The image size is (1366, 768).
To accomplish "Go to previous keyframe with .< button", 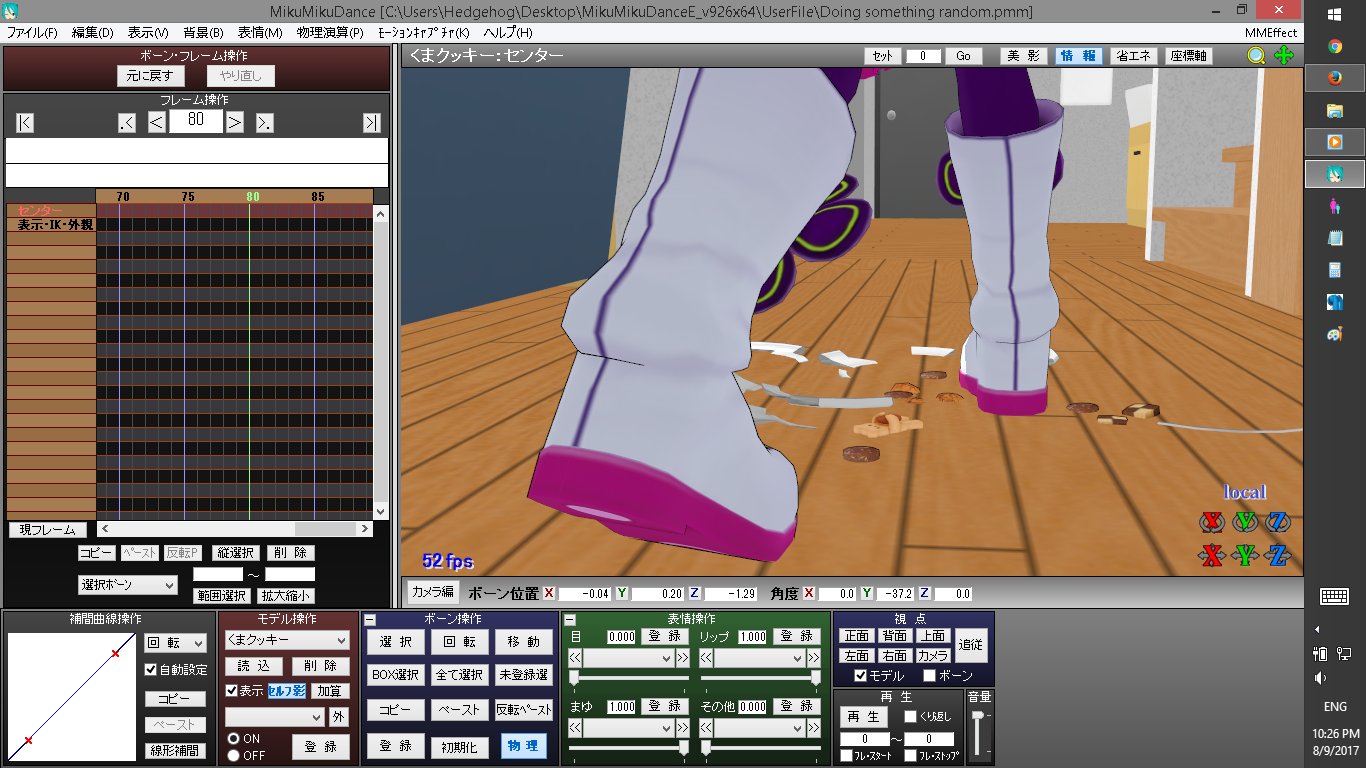I will click(126, 122).
